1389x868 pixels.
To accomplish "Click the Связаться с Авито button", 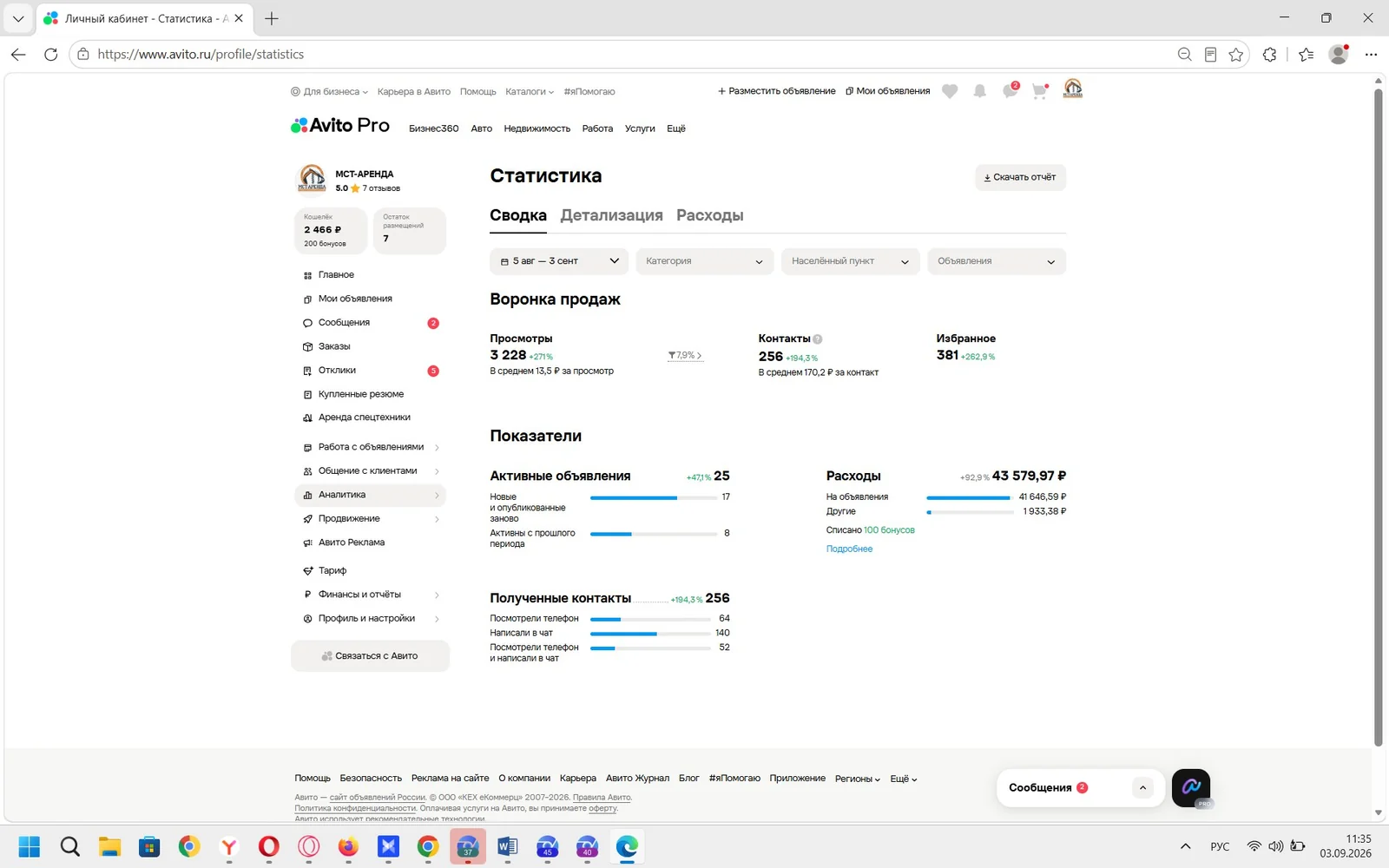I will click(x=371, y=656).
